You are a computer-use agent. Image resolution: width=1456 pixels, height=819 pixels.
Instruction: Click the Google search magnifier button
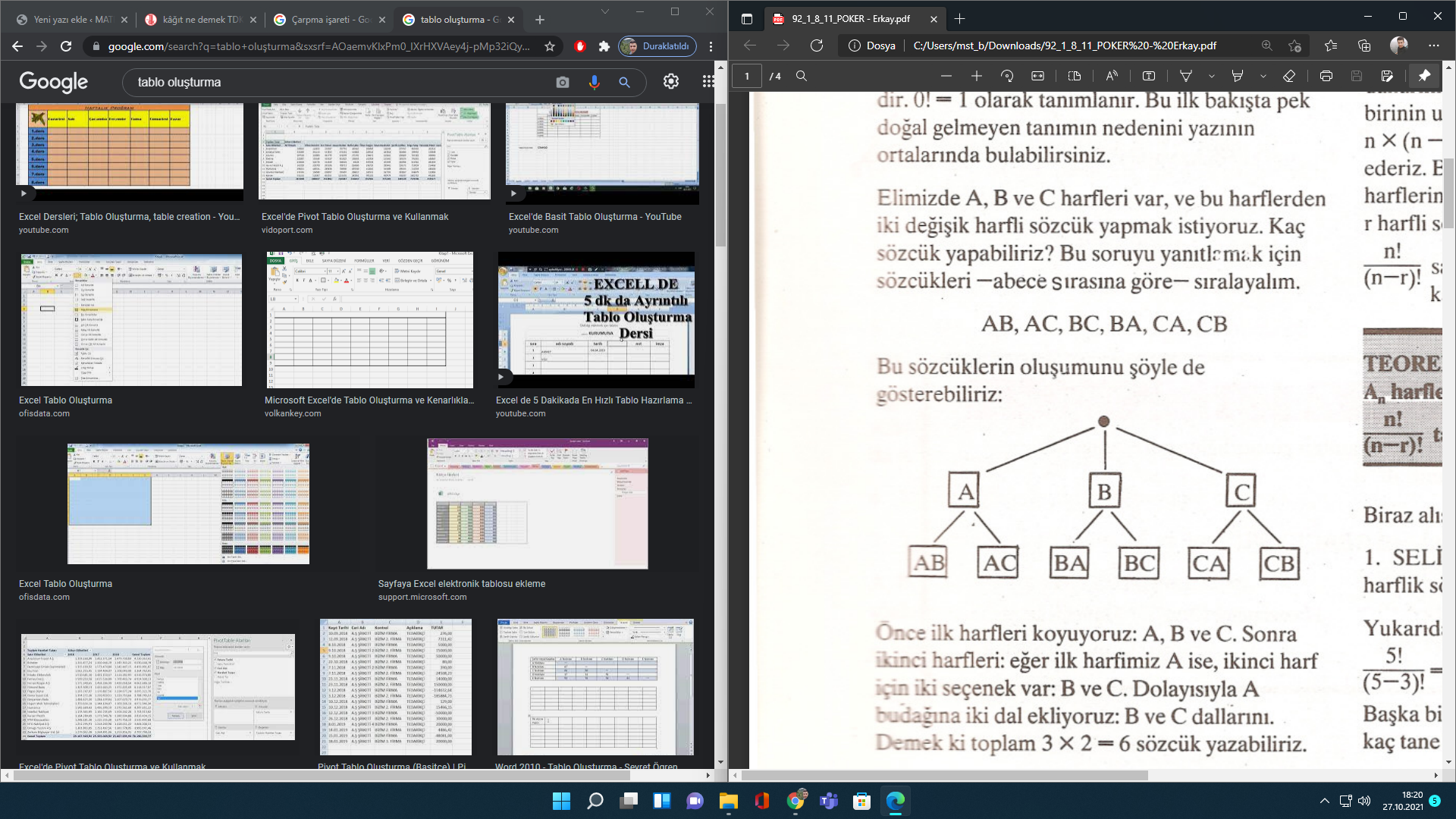click(624, 82)
